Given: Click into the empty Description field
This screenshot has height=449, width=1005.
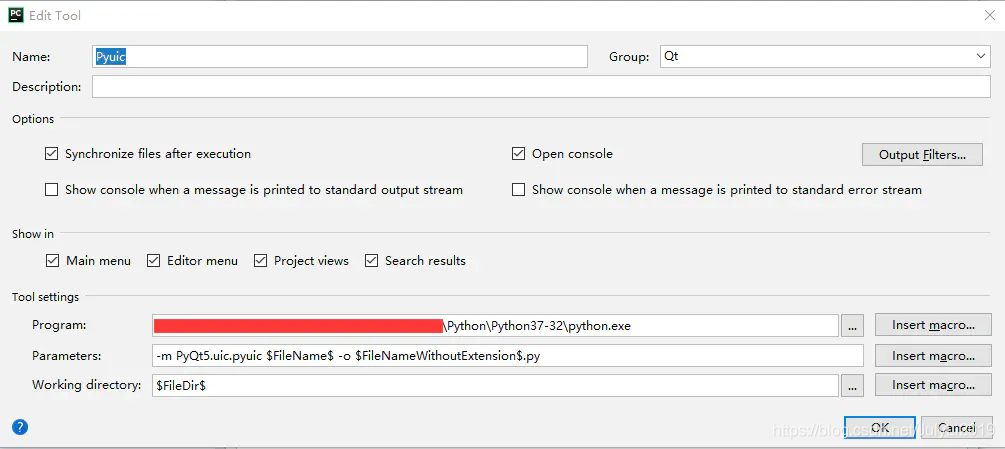Looking at the screenshot, I should (x=542, y=86).
